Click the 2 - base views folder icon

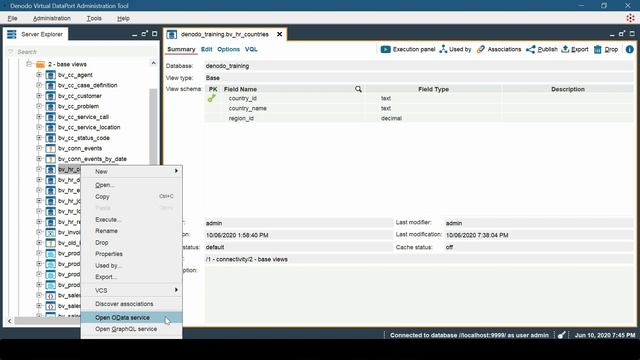[x=40, y=64]
